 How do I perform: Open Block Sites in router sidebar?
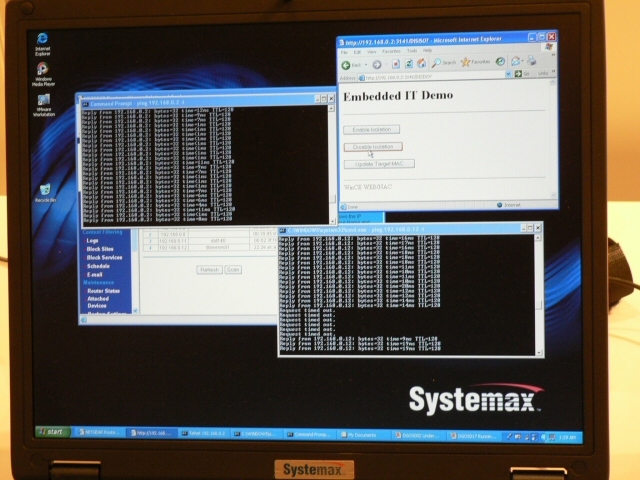(100, 249)
